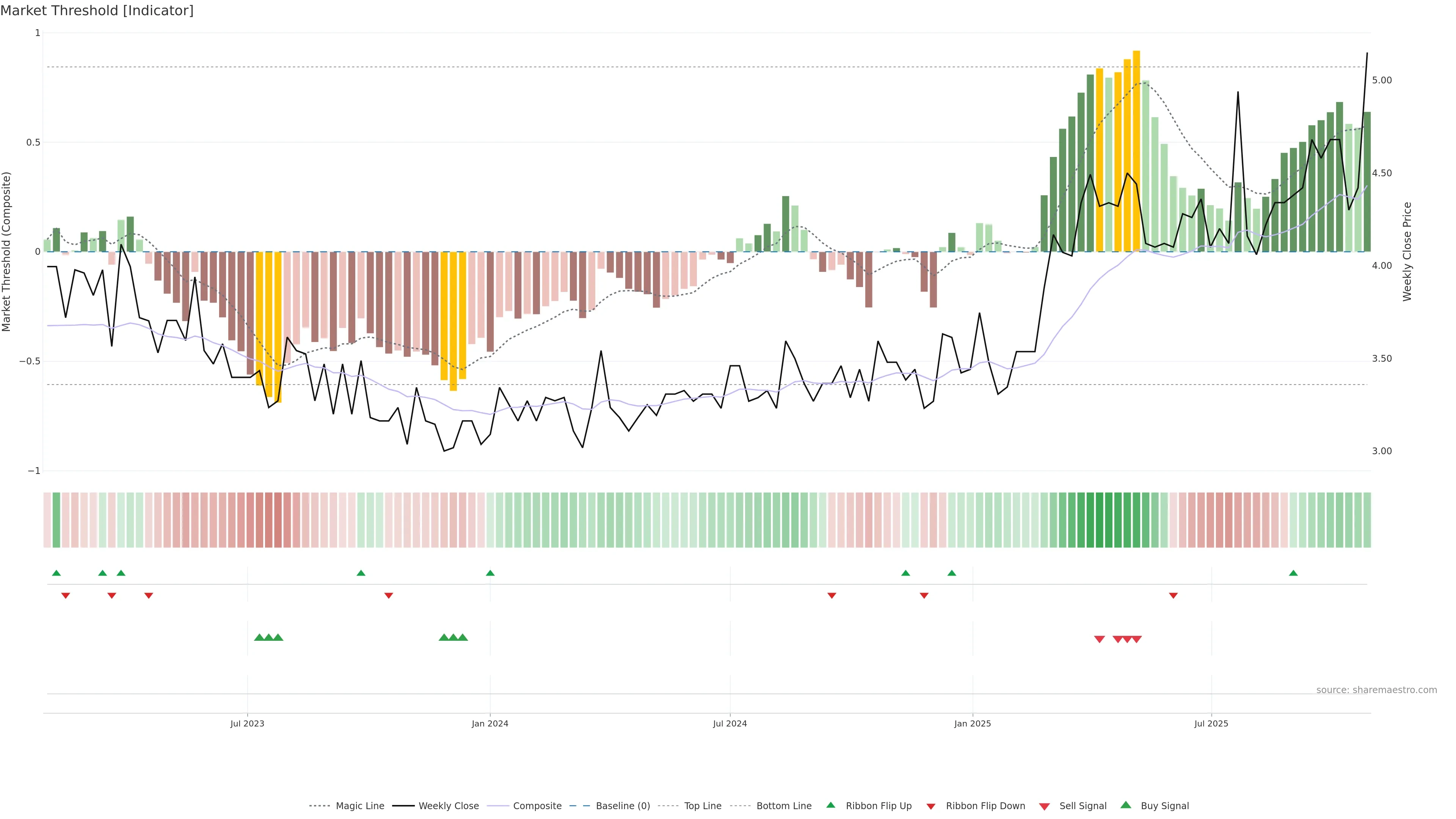Click Ribbon Flip Up legend triangle
Image resolution: width=1456 pixels, height=819 pixels.
[x=831, y=805]
